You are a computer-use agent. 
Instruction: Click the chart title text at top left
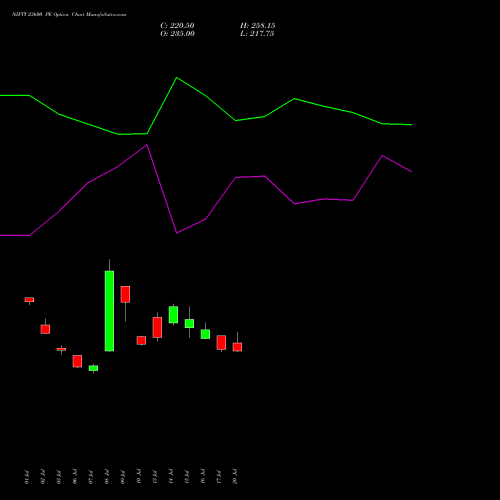coord(69,15)
